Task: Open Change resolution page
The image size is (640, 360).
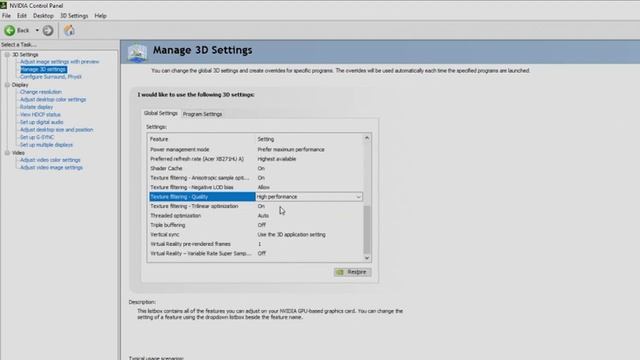Action: 41,92
